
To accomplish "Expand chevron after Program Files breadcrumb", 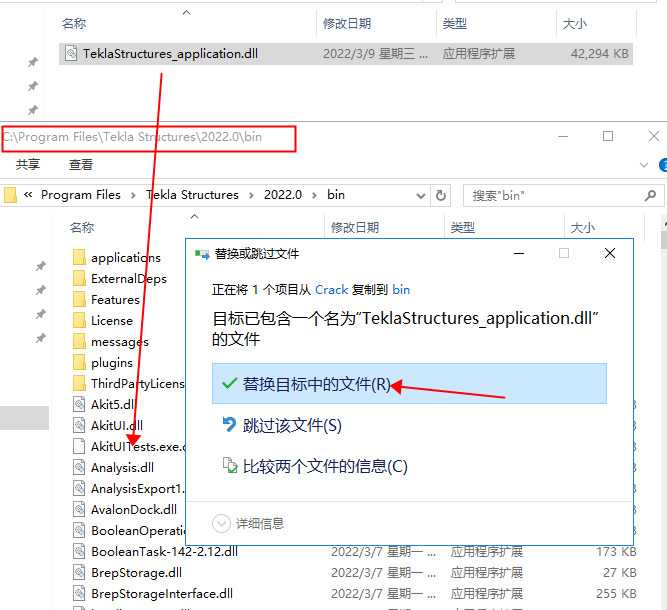I will click(x=134, y=195).
